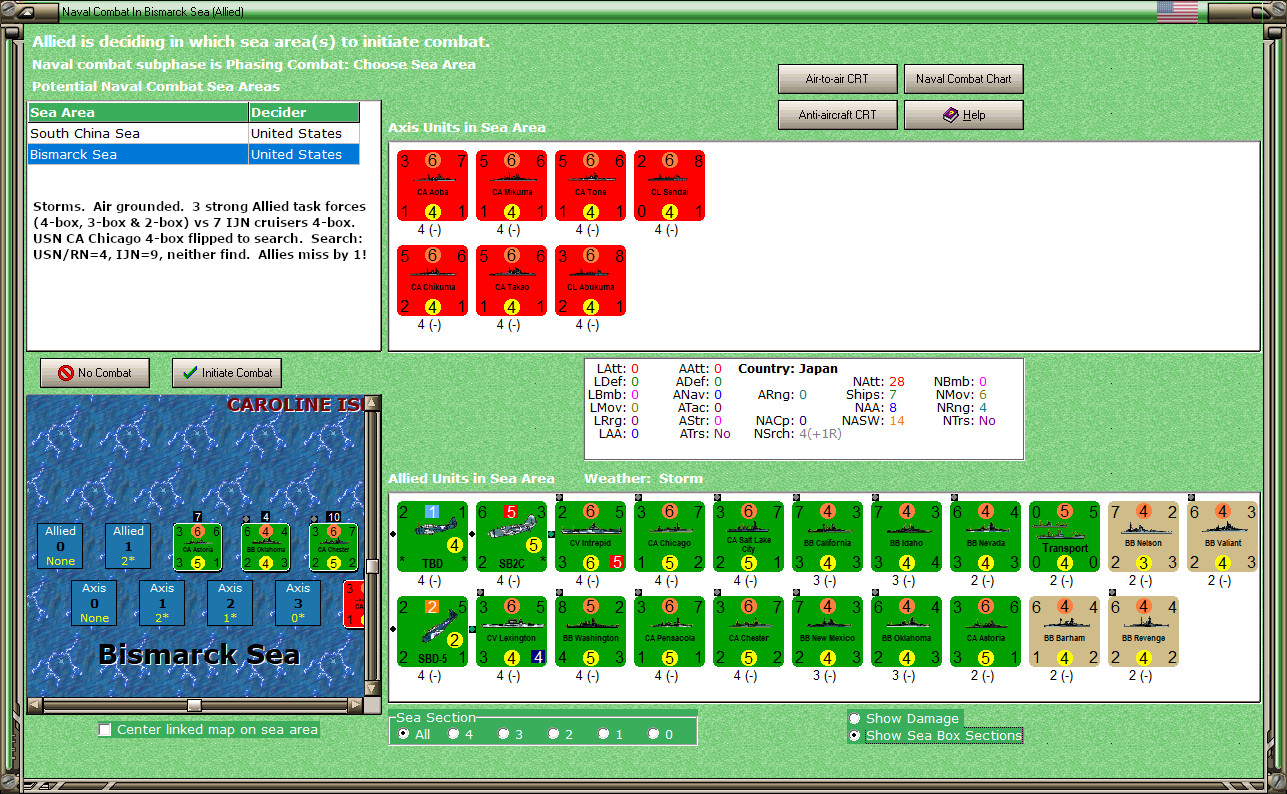Select CA Chester in the Allied Units panel
Viewport: 1287px width, 794px height.
[748, 631]
